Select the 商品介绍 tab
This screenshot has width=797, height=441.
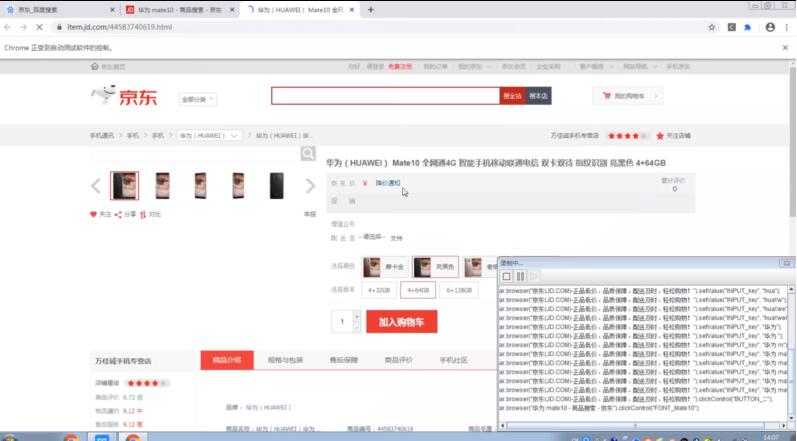227,360
